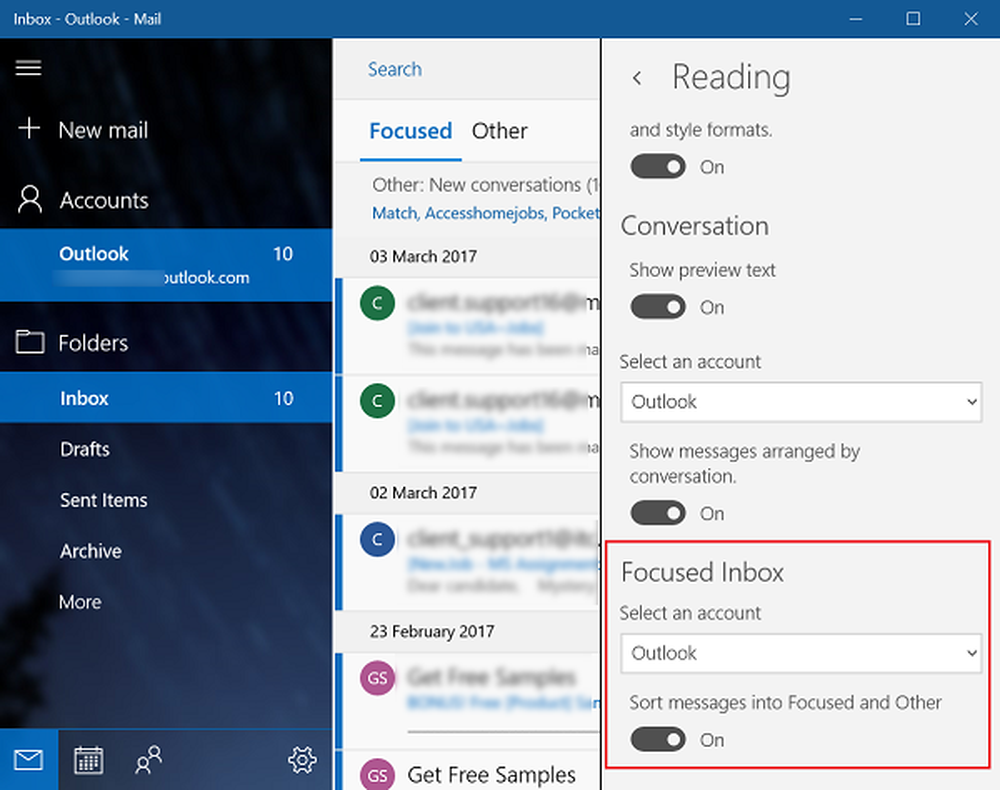This screenshot has width=1000, height=790.
Task: Open the People contacts icon
Action: tap(148, 761)
